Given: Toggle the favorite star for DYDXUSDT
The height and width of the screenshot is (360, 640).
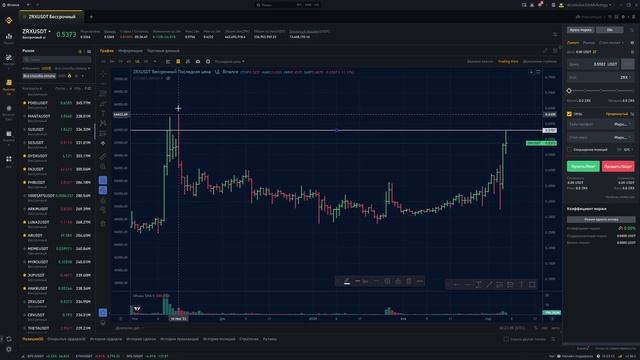Looking at the screenshot, I should click(24, 156).
